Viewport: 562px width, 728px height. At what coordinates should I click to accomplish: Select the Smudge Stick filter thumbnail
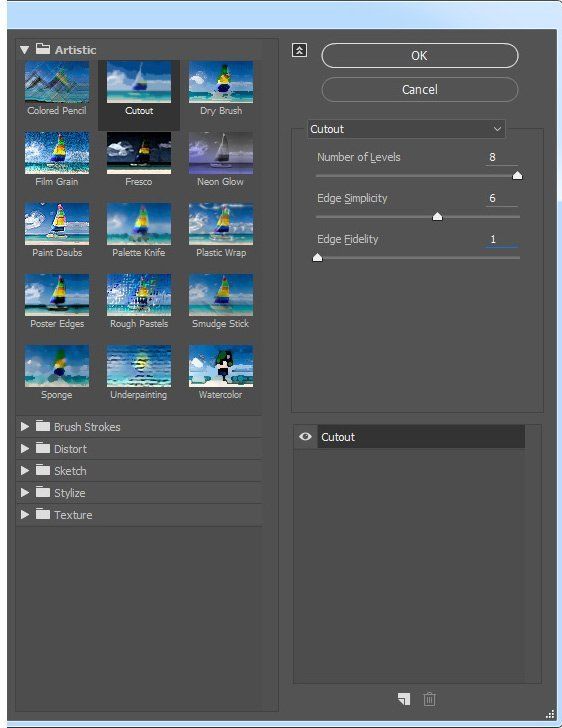(x=221, y=295)
